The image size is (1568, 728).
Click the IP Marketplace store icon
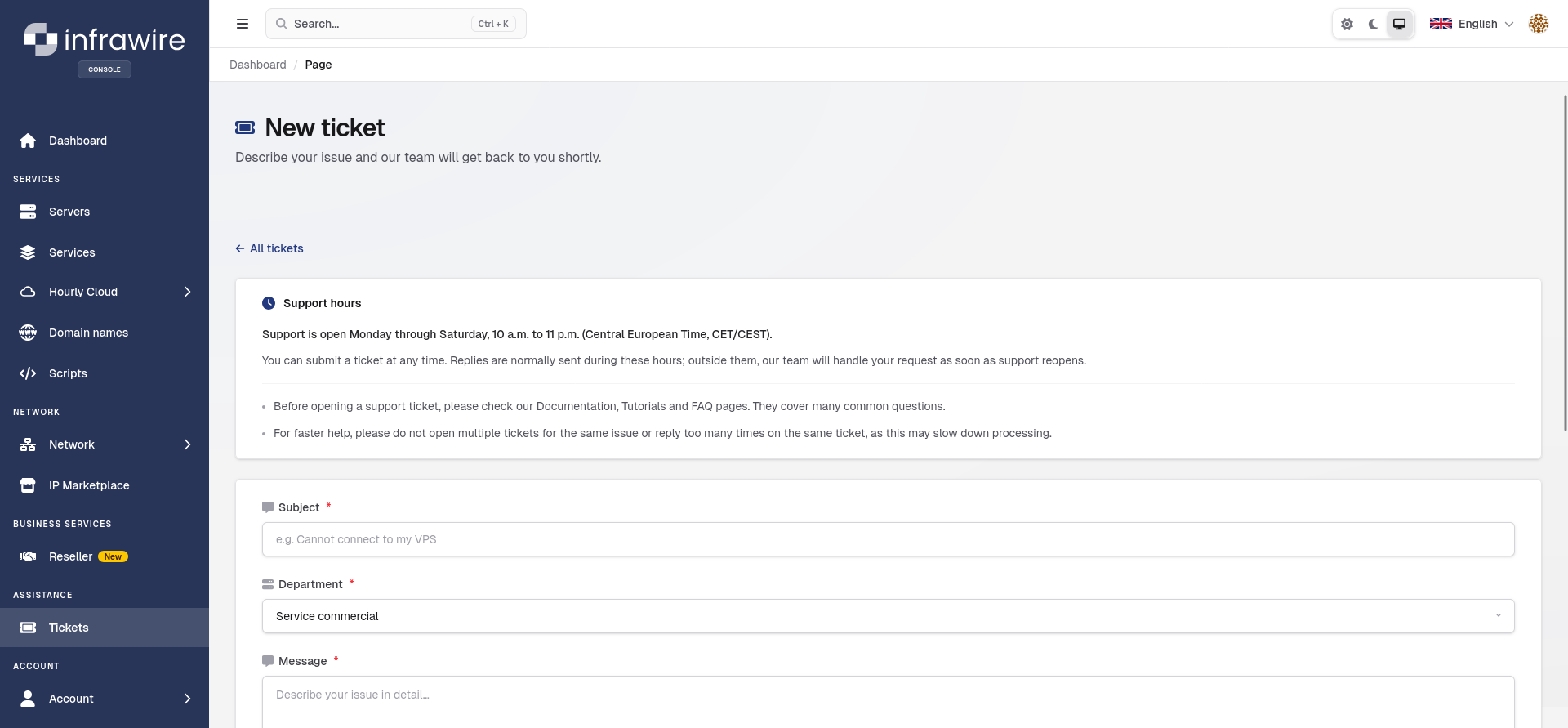[x=28, y=485]
